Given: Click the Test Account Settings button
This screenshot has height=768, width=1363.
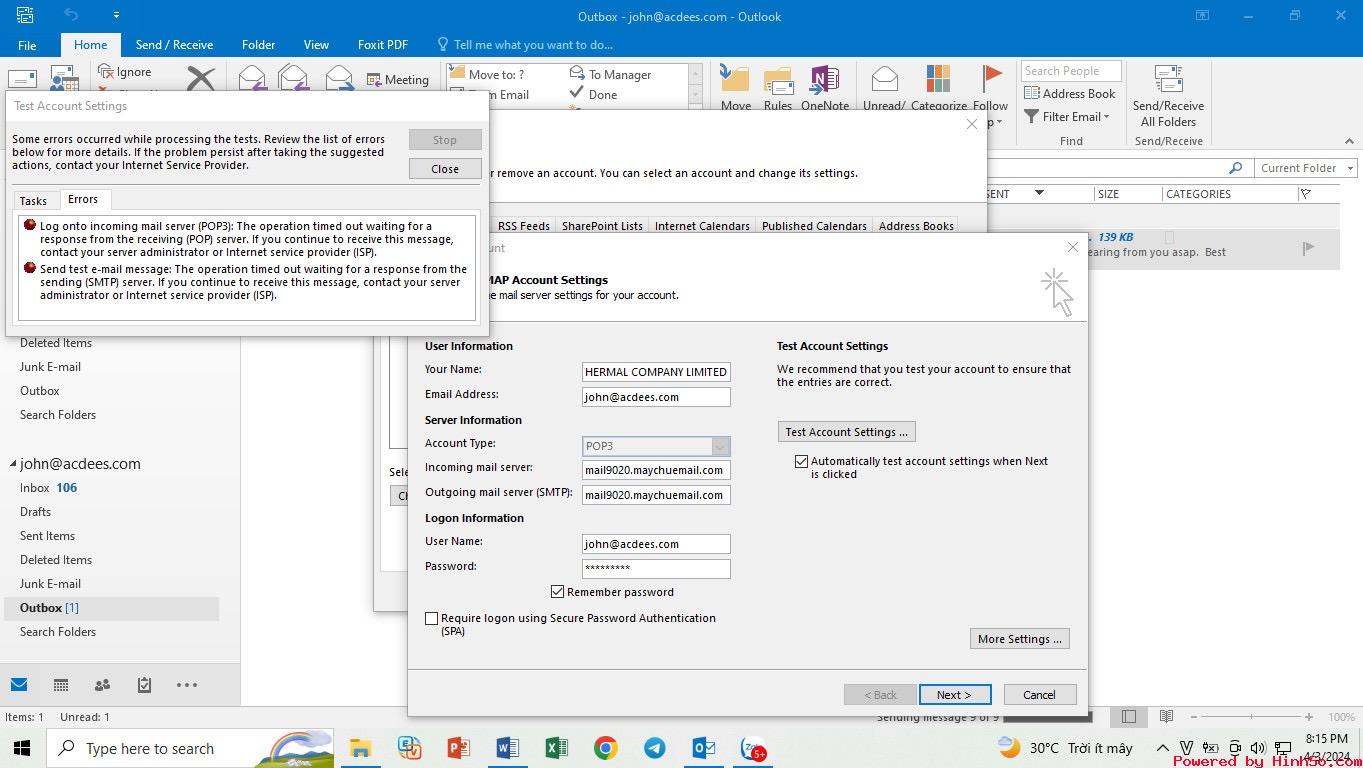Looking at the screenshot, I should (846, 432).
